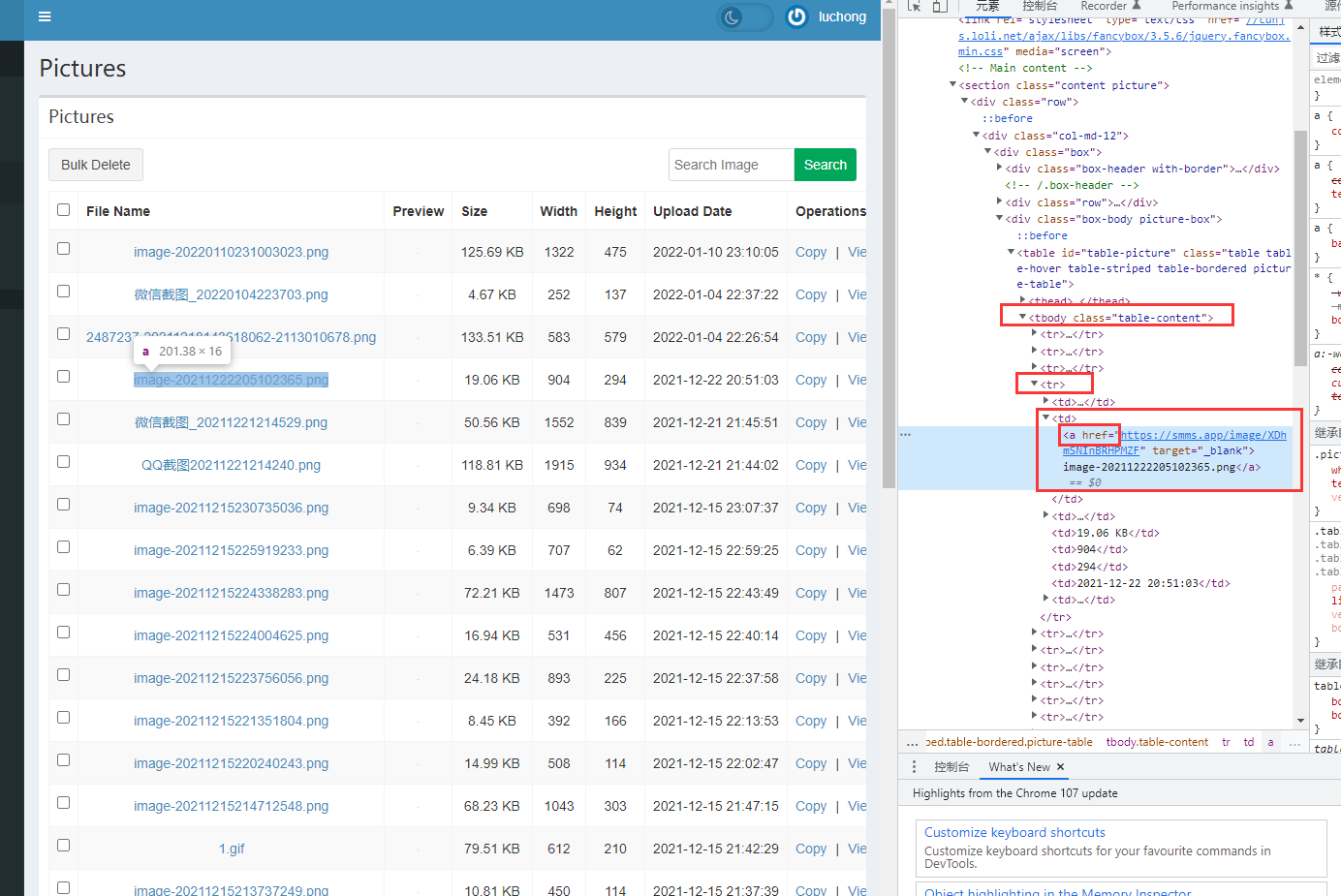The height and width of the screenshot is (896, 1341).
Task: Collapse the table#table-picture node
Action: [1011, 253]
